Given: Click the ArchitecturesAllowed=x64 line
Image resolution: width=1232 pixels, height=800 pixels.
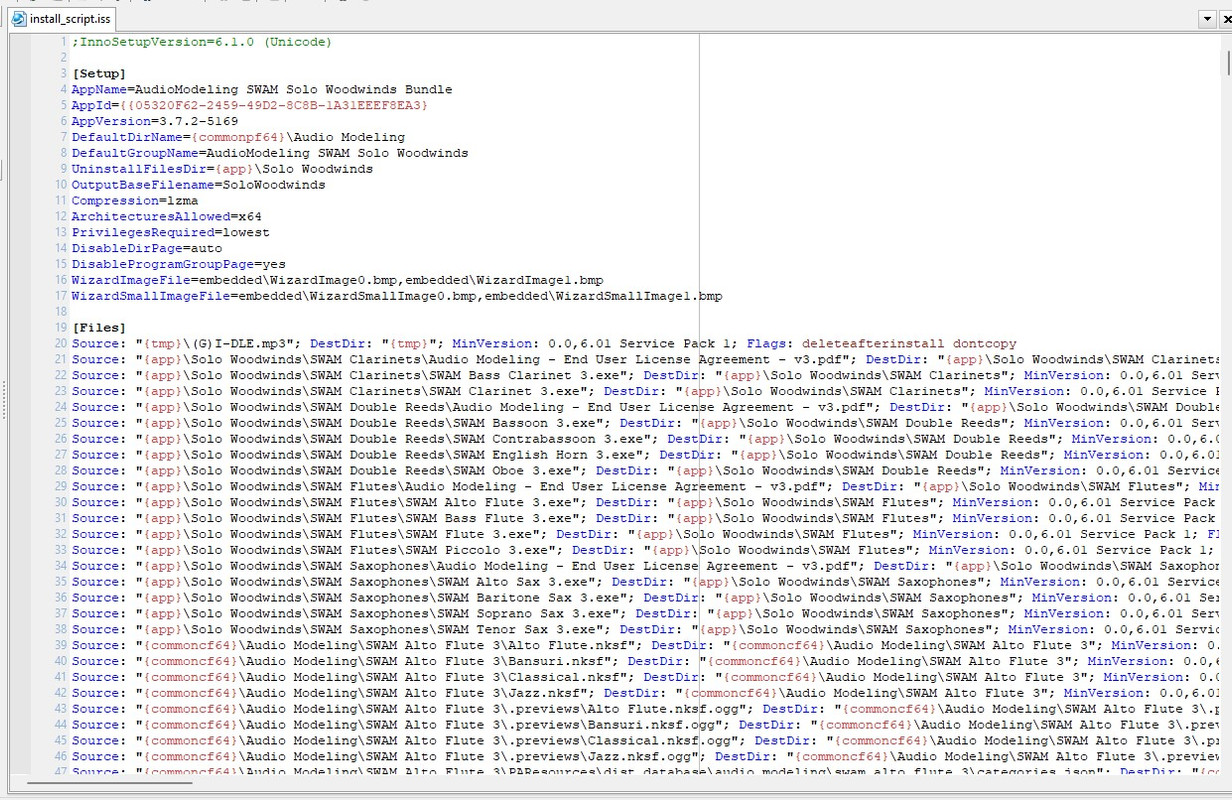Looking at the screenshot, I should [x=167, y=218].
